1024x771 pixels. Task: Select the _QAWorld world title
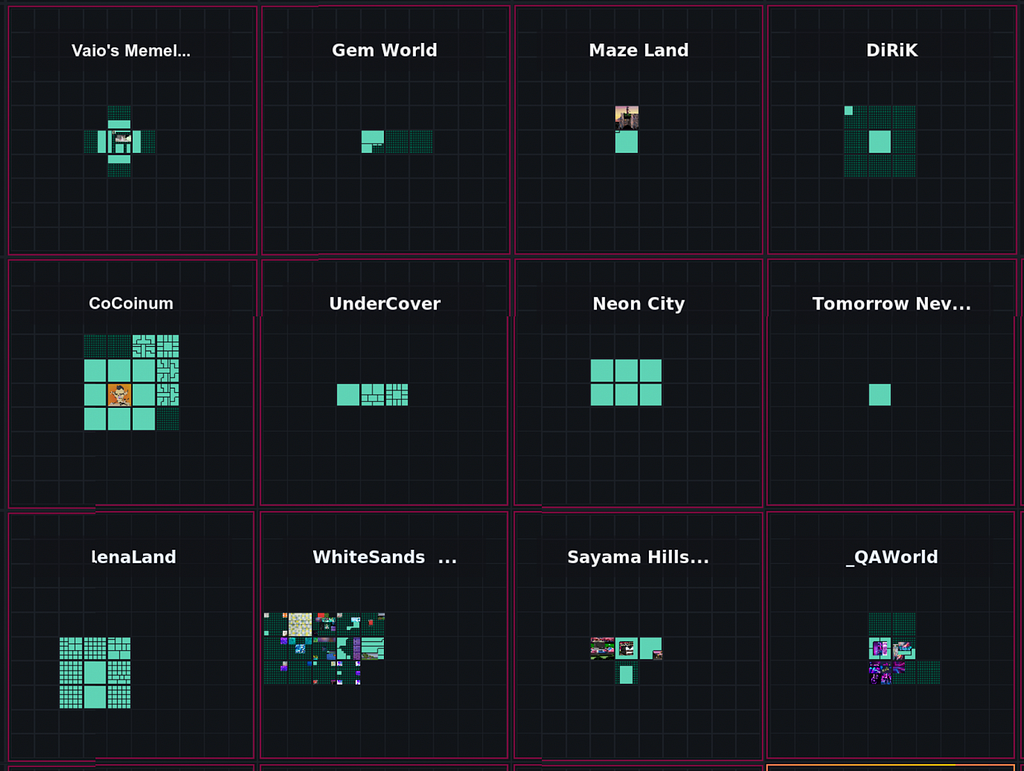pyautogui.click(x=892, y=557)
